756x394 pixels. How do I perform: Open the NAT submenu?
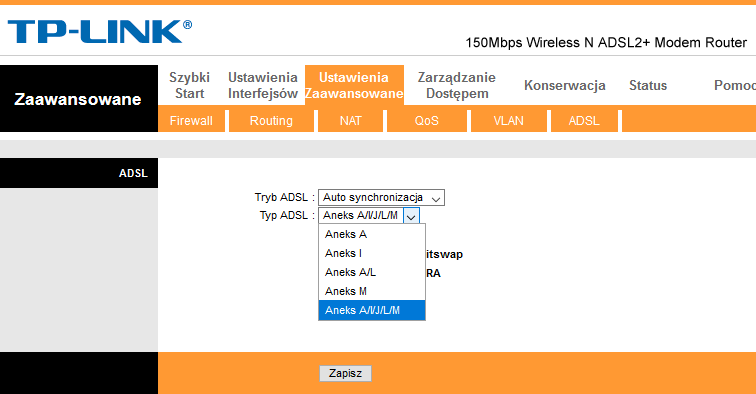click(351, 121)
